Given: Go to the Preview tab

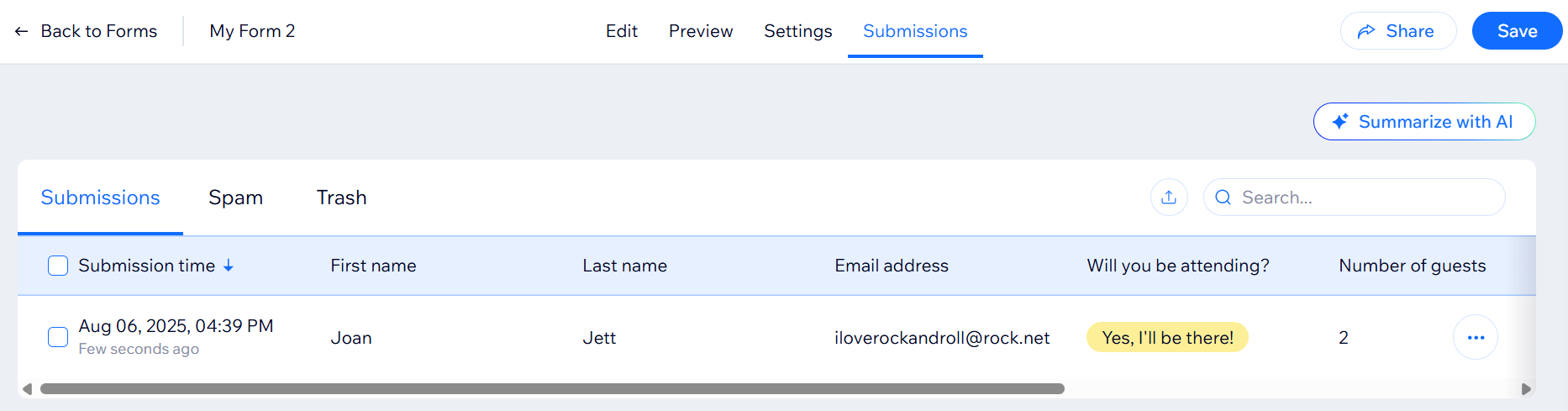Looking at the screenshot, I should click(x=700, y=31).
